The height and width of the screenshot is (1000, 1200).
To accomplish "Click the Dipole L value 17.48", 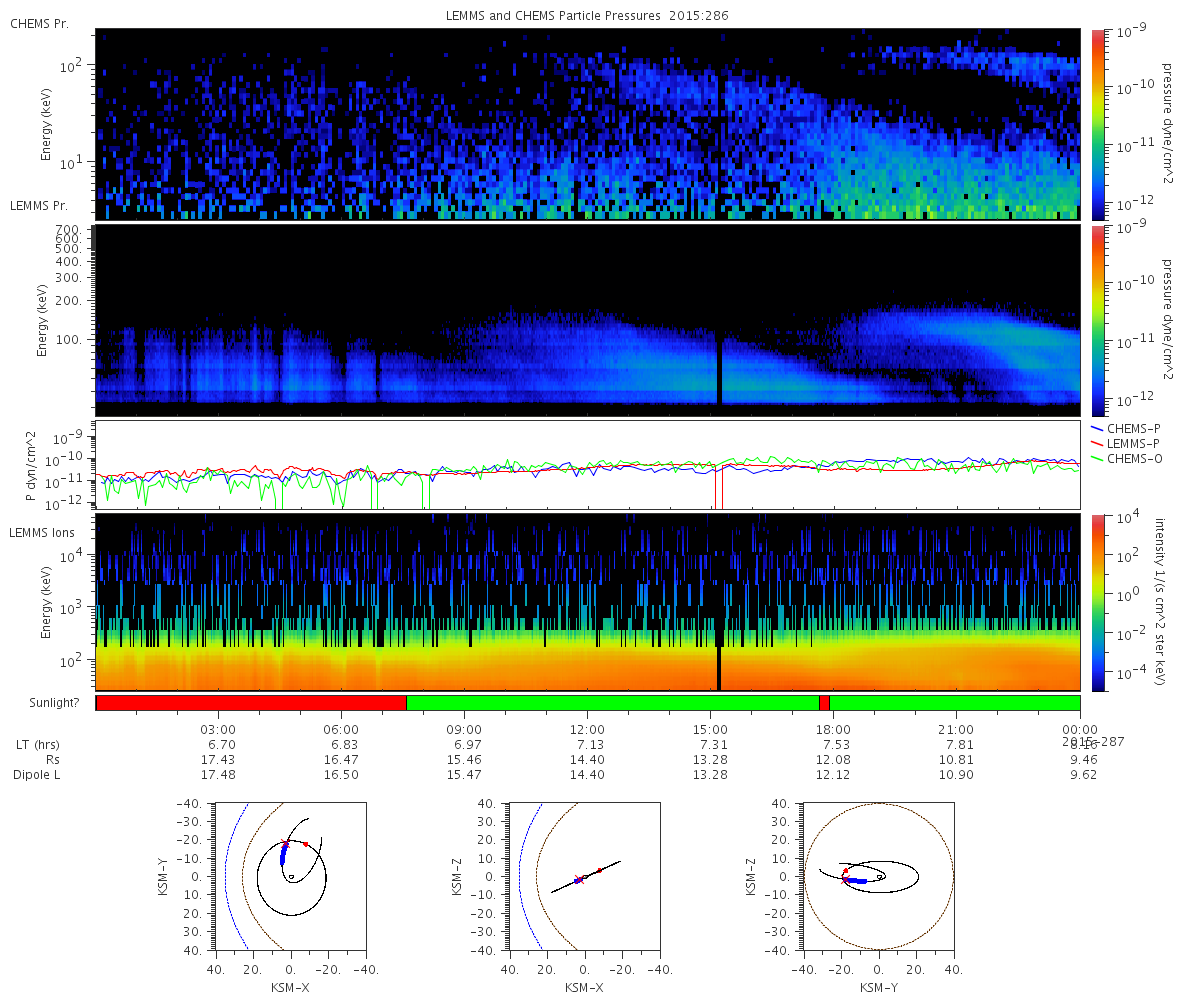I will [x=217, y=775].
